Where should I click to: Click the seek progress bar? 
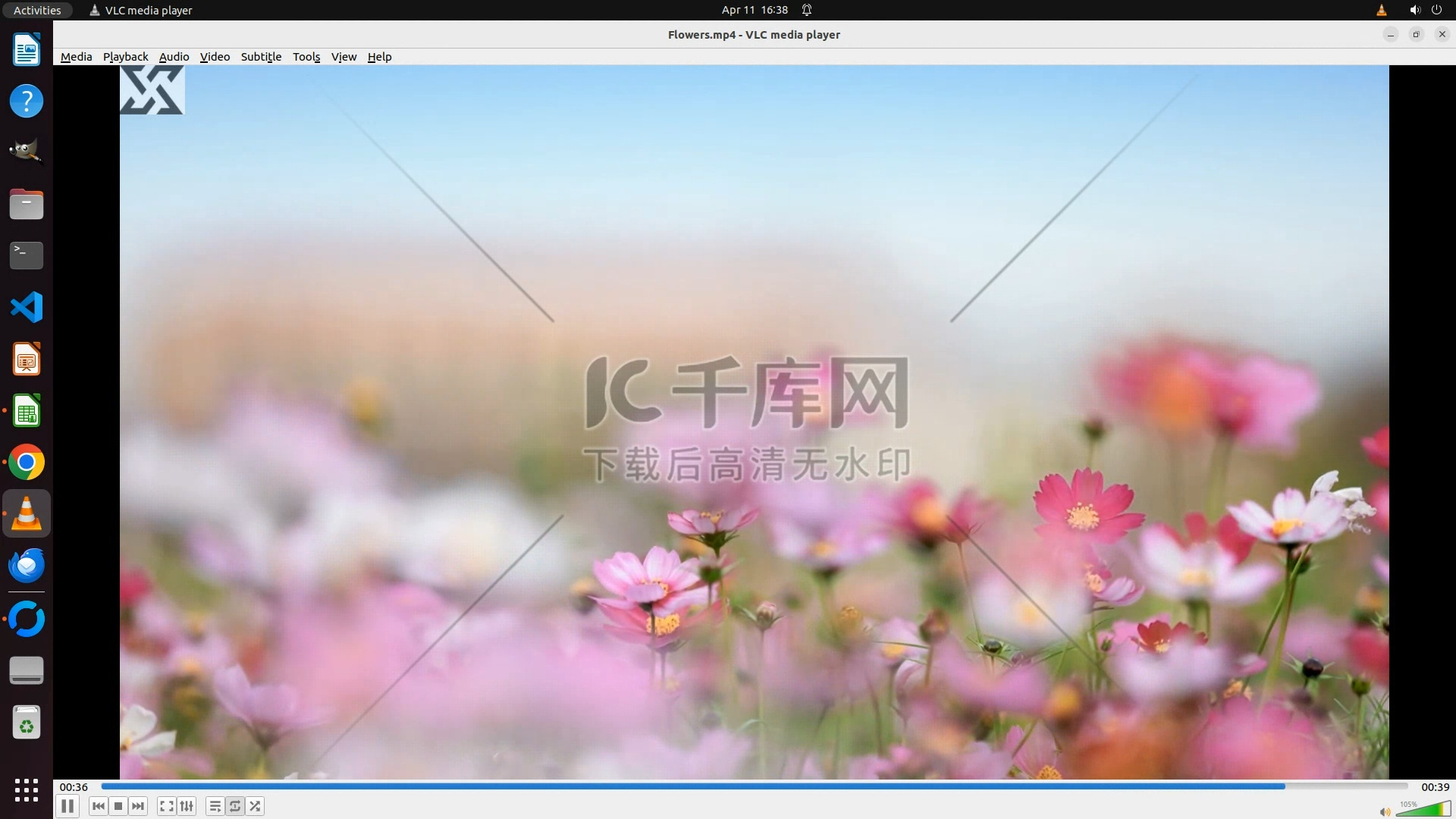click(x=754, y=786)
